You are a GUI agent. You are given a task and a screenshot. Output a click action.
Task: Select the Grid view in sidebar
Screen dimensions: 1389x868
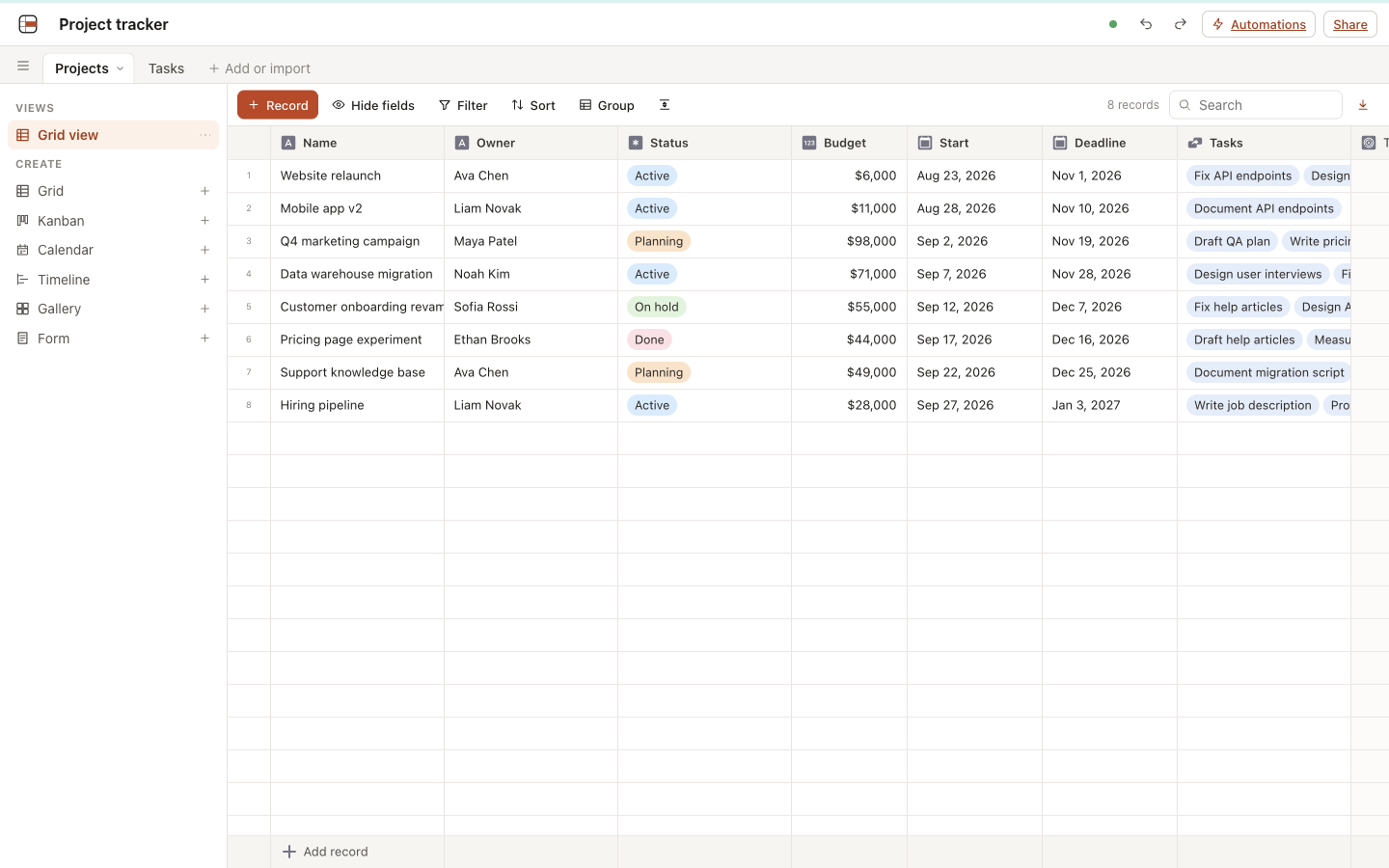point(113,135)
